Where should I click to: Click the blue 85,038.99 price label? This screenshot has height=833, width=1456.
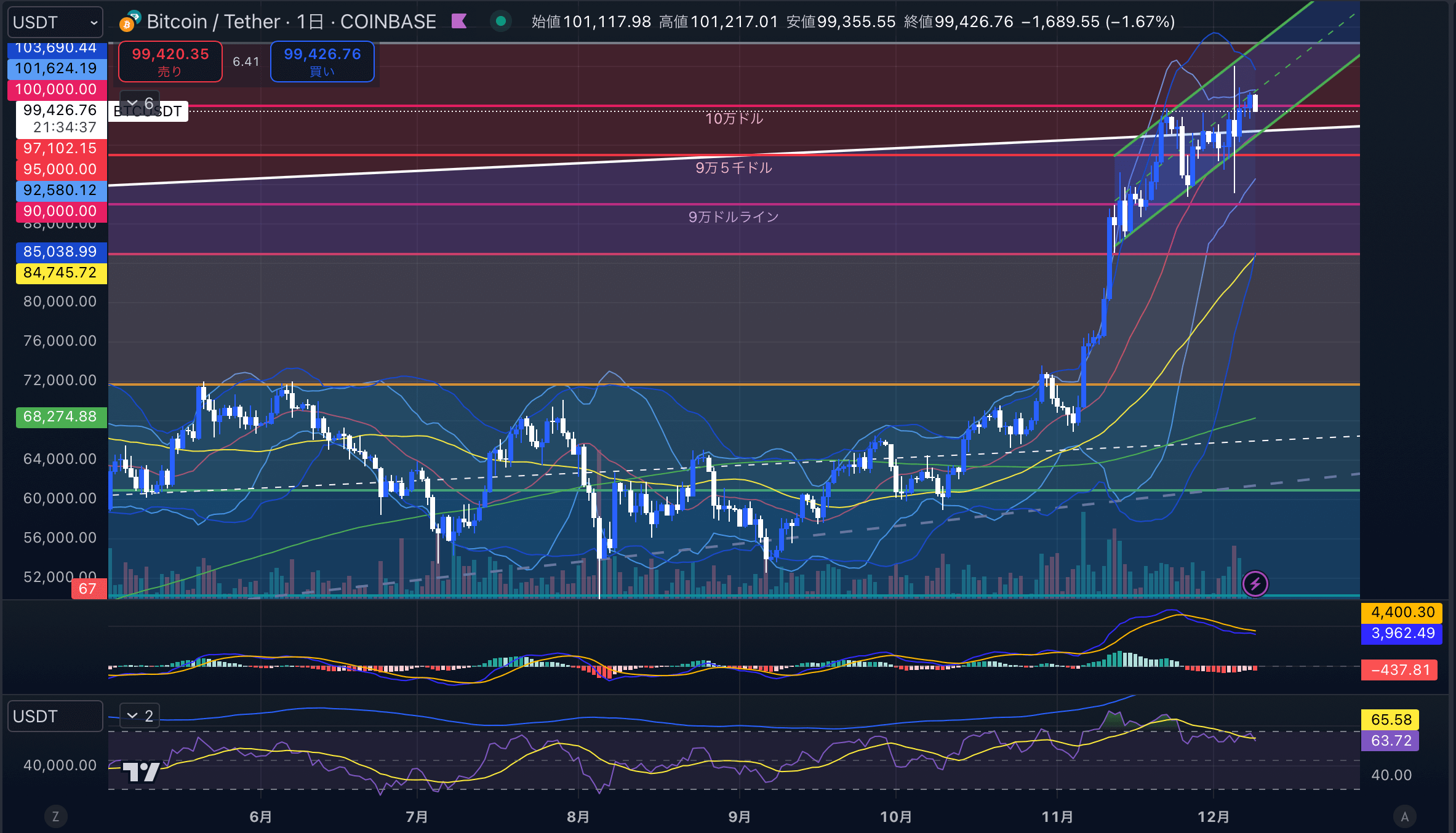click(x=60, y=252)
